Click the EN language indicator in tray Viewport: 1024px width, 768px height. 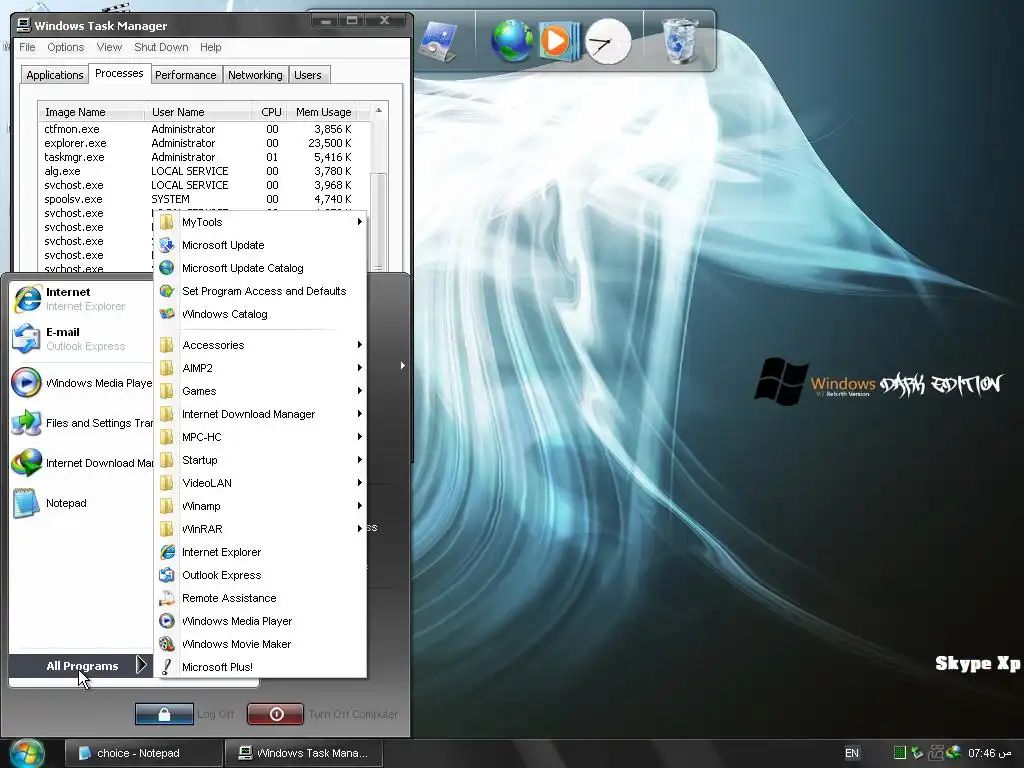852,753
